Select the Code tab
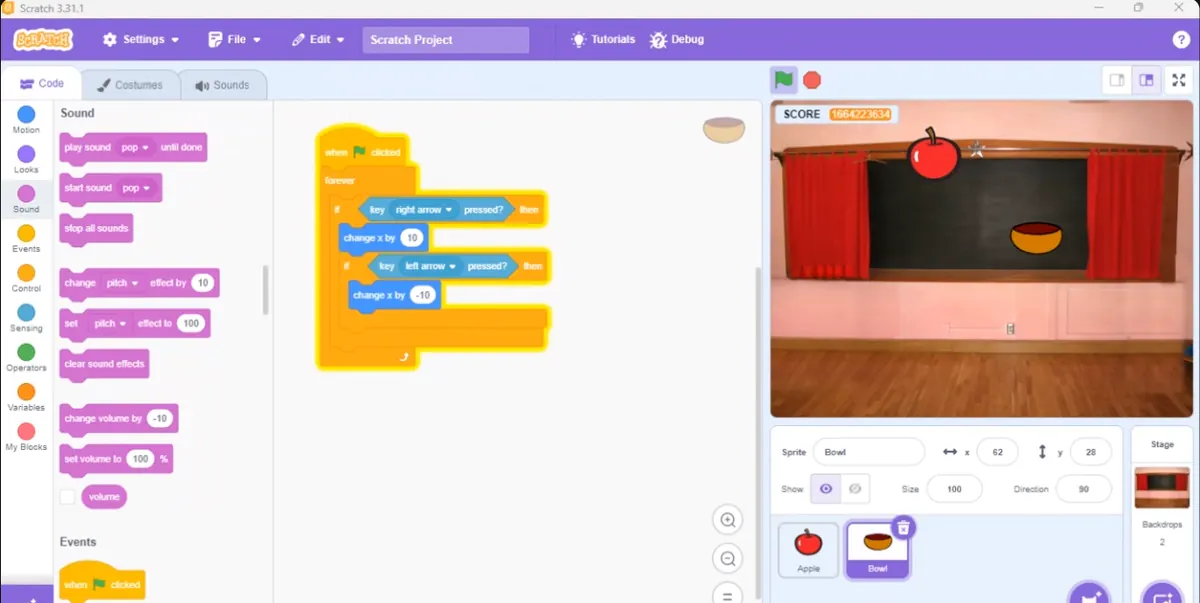This screenshot has height=603, width=1200. (41, 84)
